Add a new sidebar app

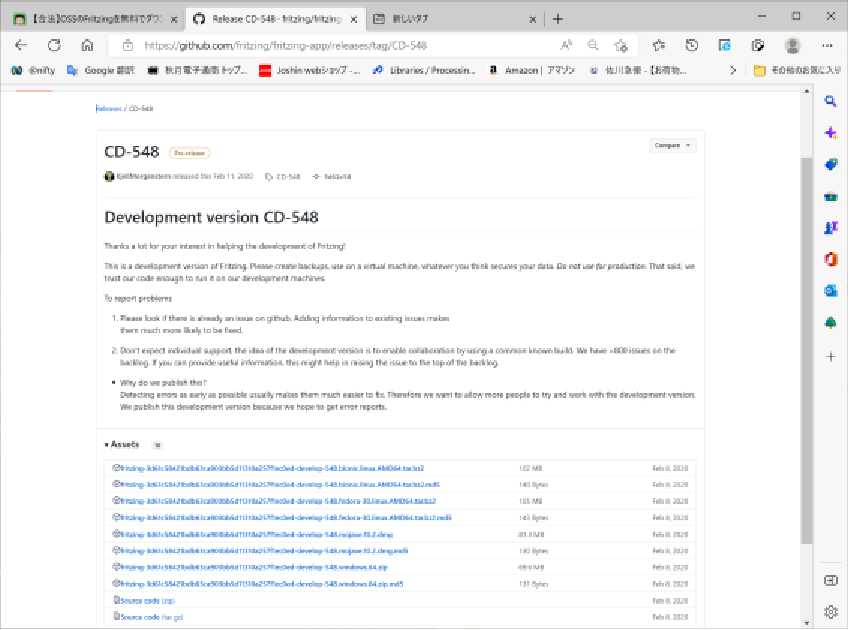point(831,357)
